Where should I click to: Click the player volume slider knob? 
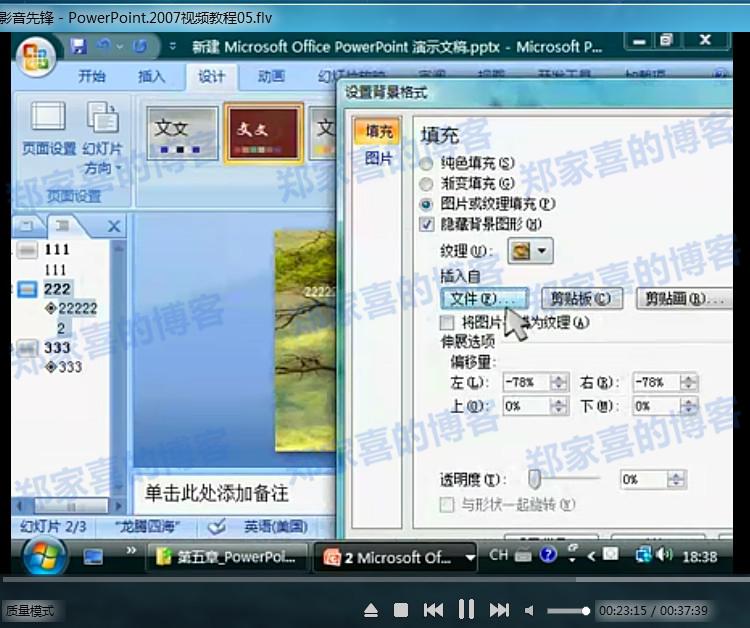(x=585, y=611)
